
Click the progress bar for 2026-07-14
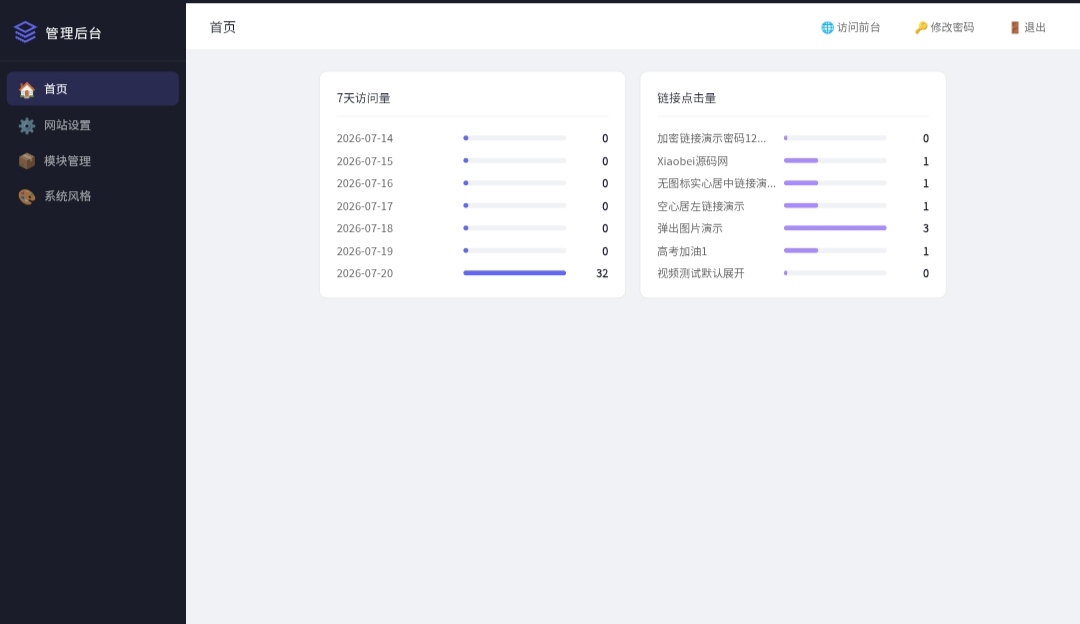(515, 138)
